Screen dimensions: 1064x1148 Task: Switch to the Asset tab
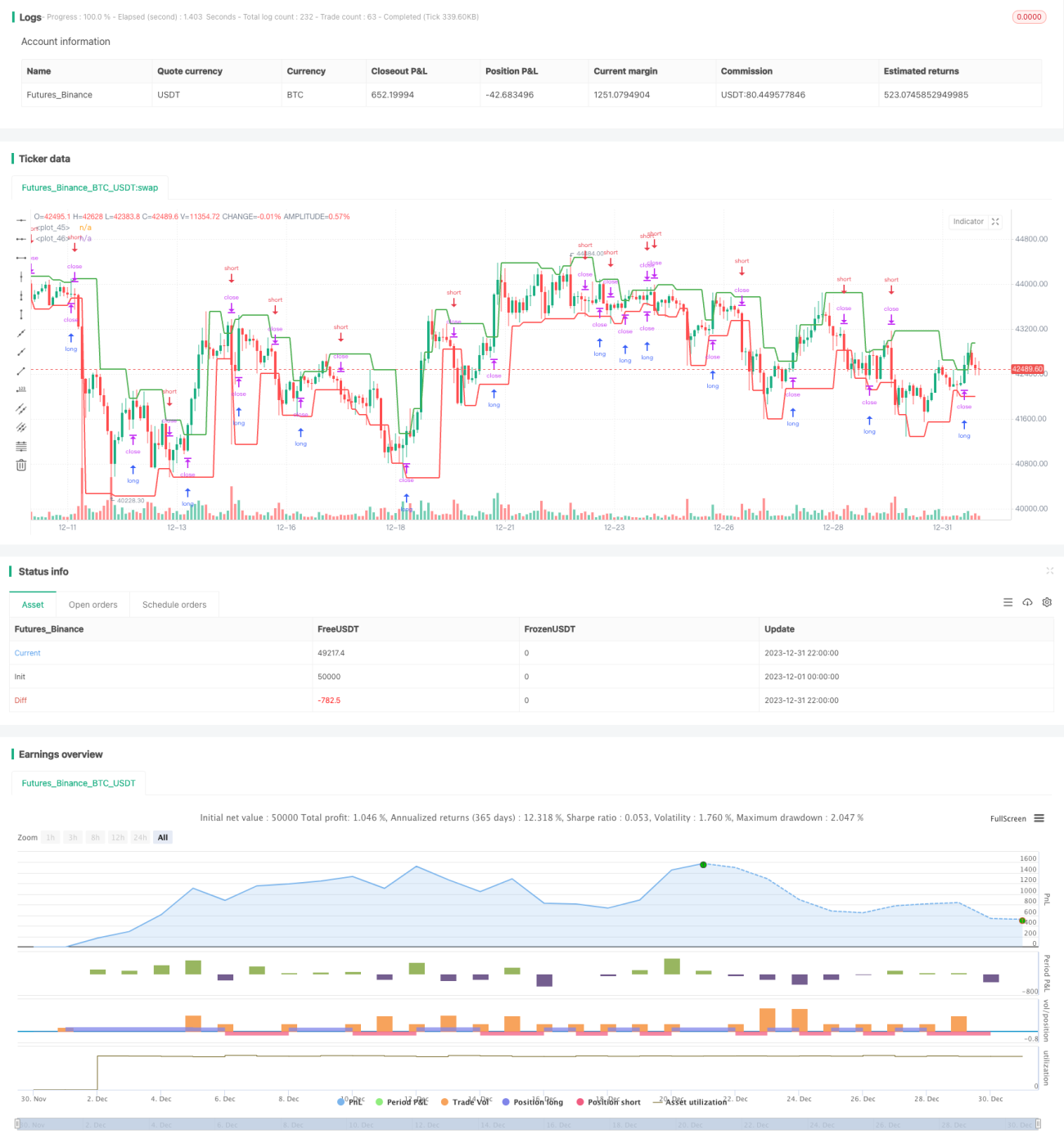33,605
